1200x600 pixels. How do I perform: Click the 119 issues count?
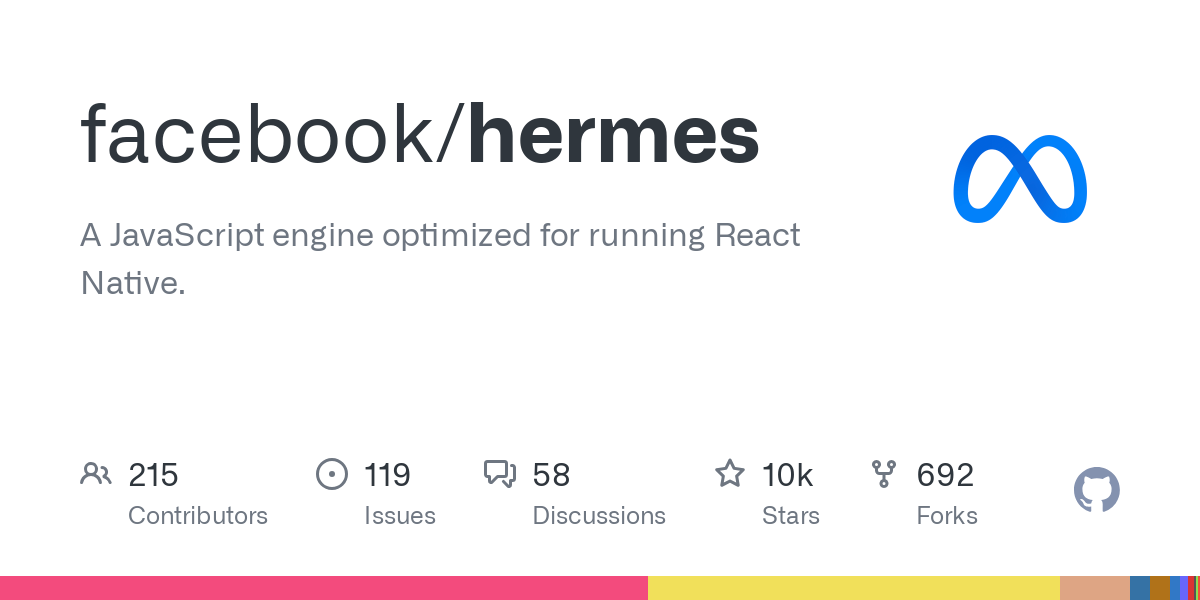[387, 474]
